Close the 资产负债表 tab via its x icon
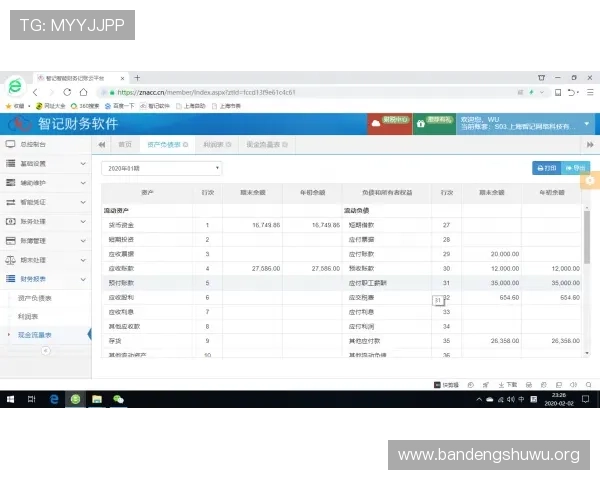The width and height of the screenshot is (600, 480). click(x=186, y=145)
